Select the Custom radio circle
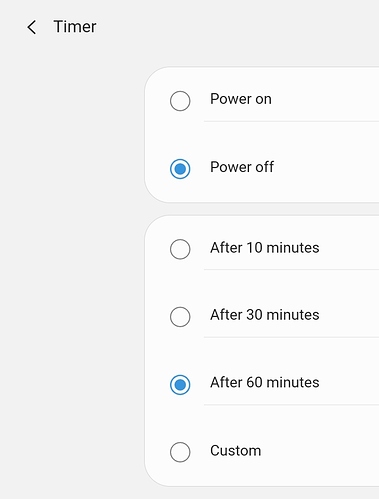 (180, 452)
